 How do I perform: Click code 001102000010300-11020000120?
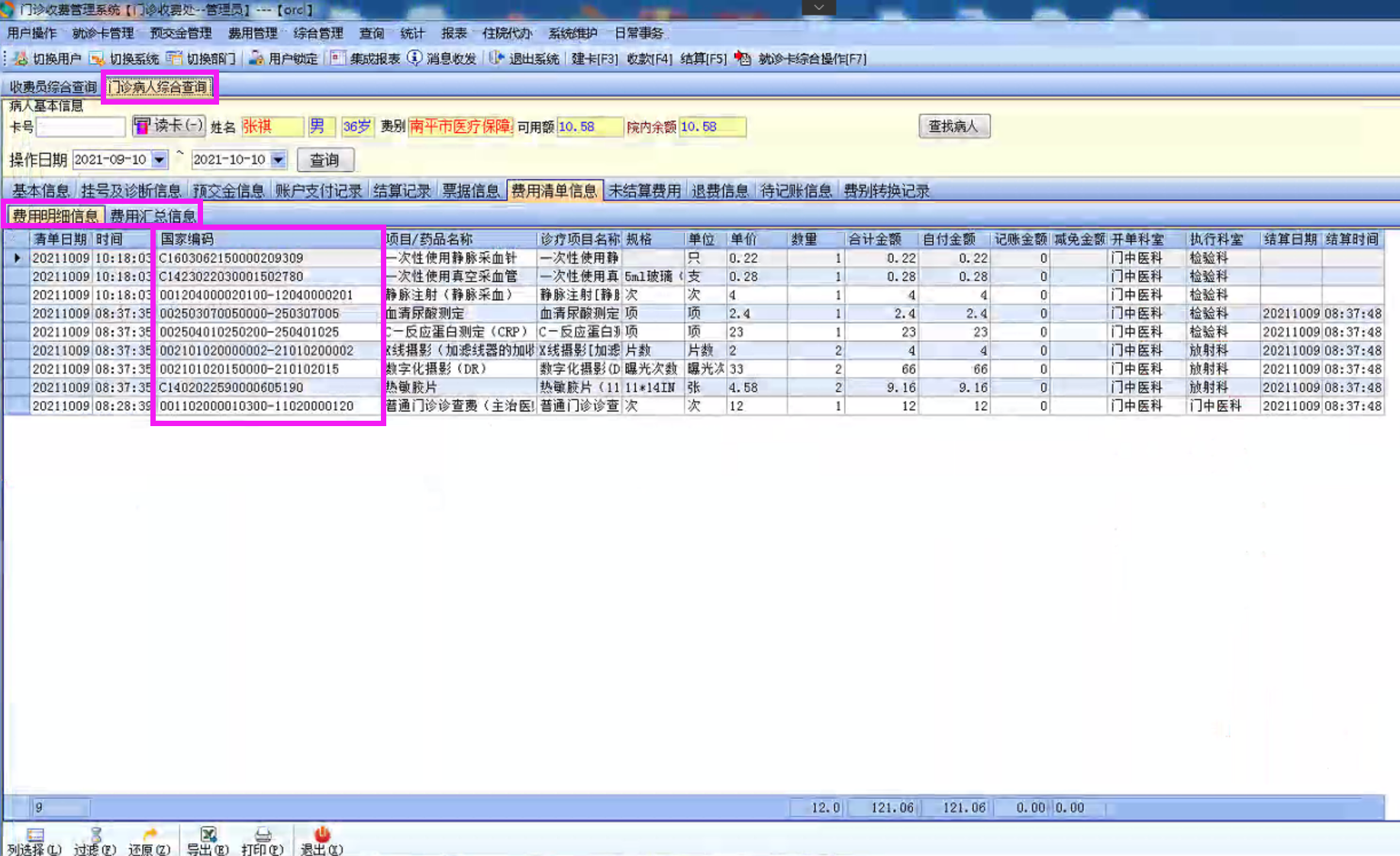[256, 406]
